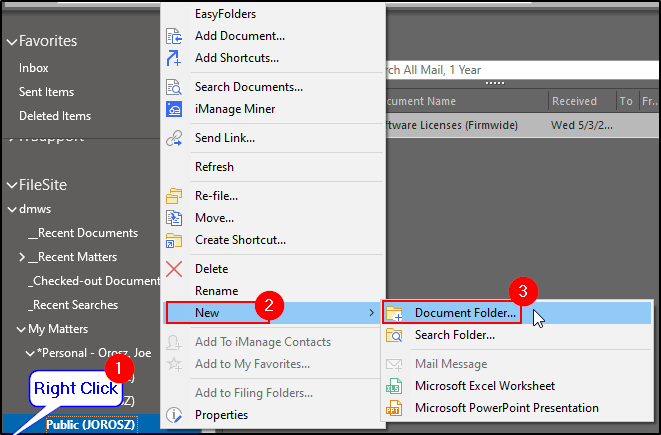Select Microsoft Excel Worksheet submenu entry
Image resolution: width=661 pixels, height=435 pixels.
(x=485, y=386)
